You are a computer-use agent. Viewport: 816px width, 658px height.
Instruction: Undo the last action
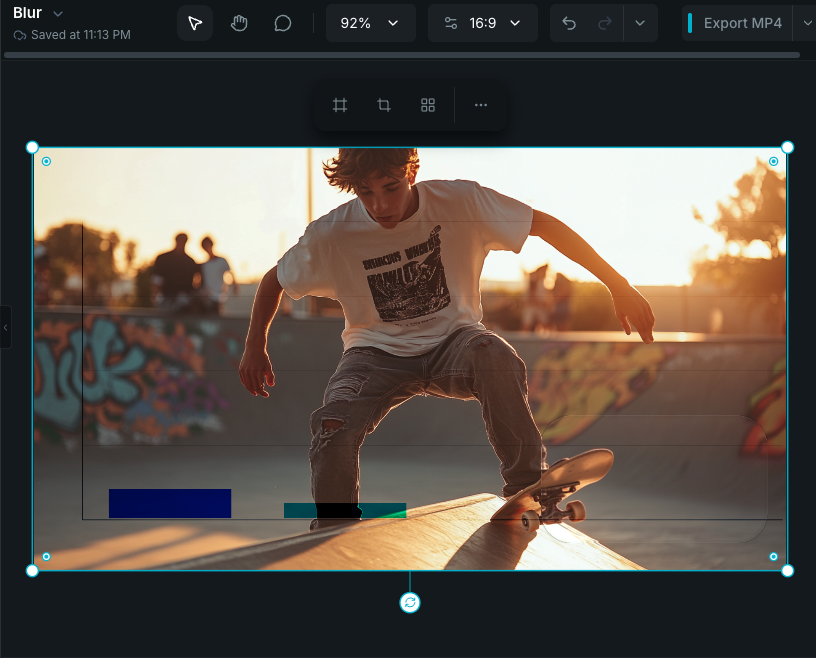tap(568, 22)
